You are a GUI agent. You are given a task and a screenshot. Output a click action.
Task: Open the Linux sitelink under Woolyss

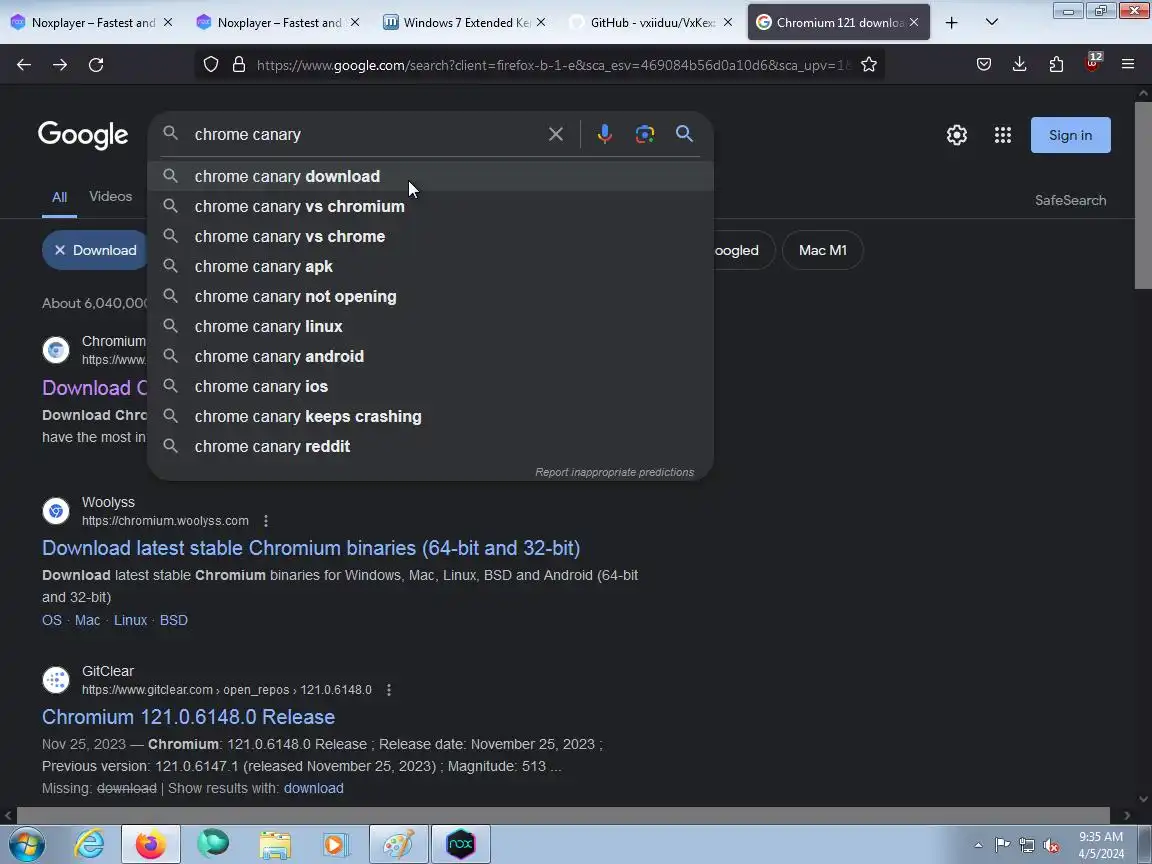(130, 620)
